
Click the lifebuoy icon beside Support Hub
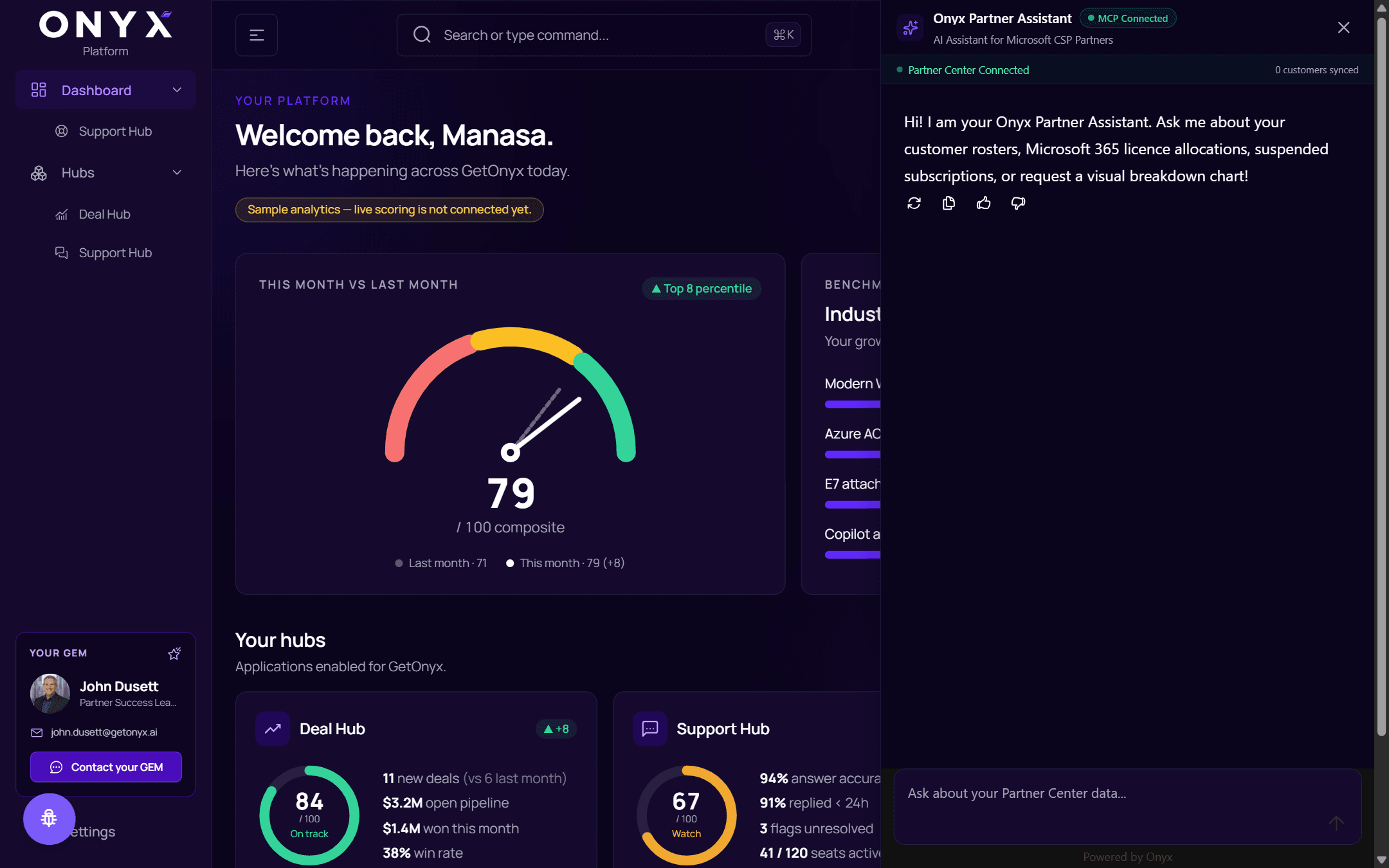(62, 131)
